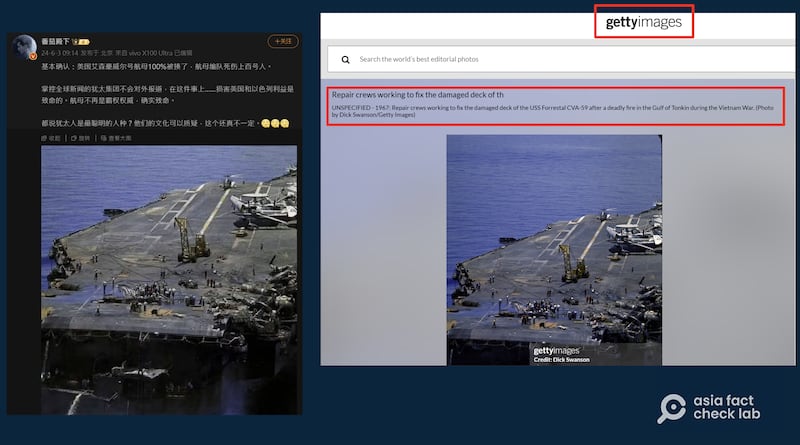Image resolution: width=800 pixels, height=445 pixels.
Task: Click the Asia Fact Check Lab logo
Action: coord(716,409)
